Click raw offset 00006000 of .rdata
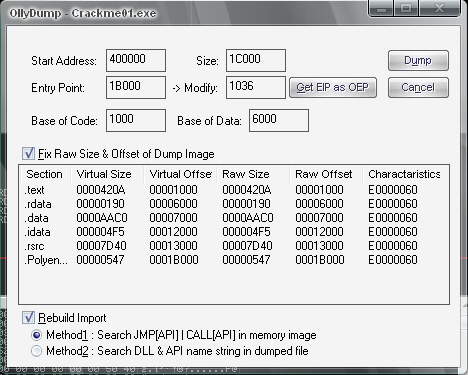 click(319, 204)
